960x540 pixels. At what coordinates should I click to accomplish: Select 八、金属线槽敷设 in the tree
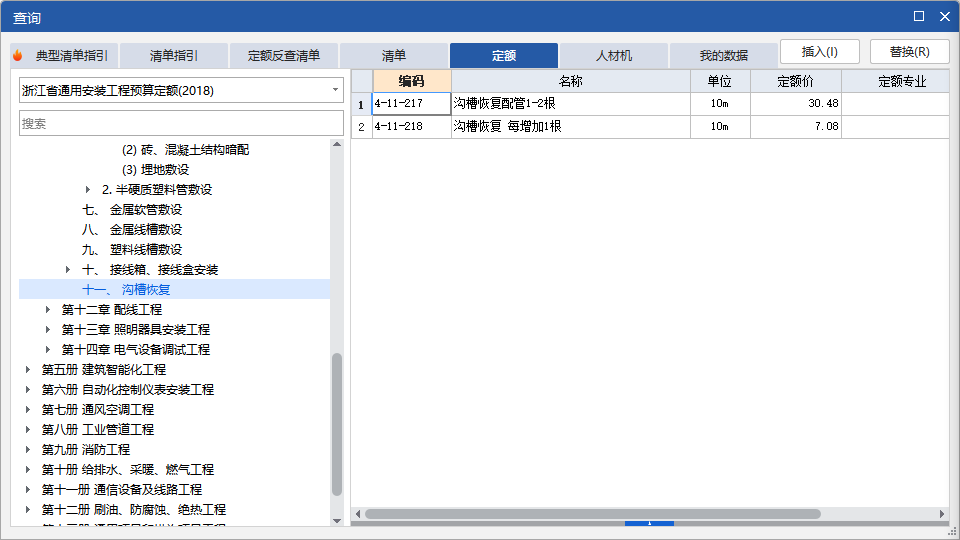(132, 230)
